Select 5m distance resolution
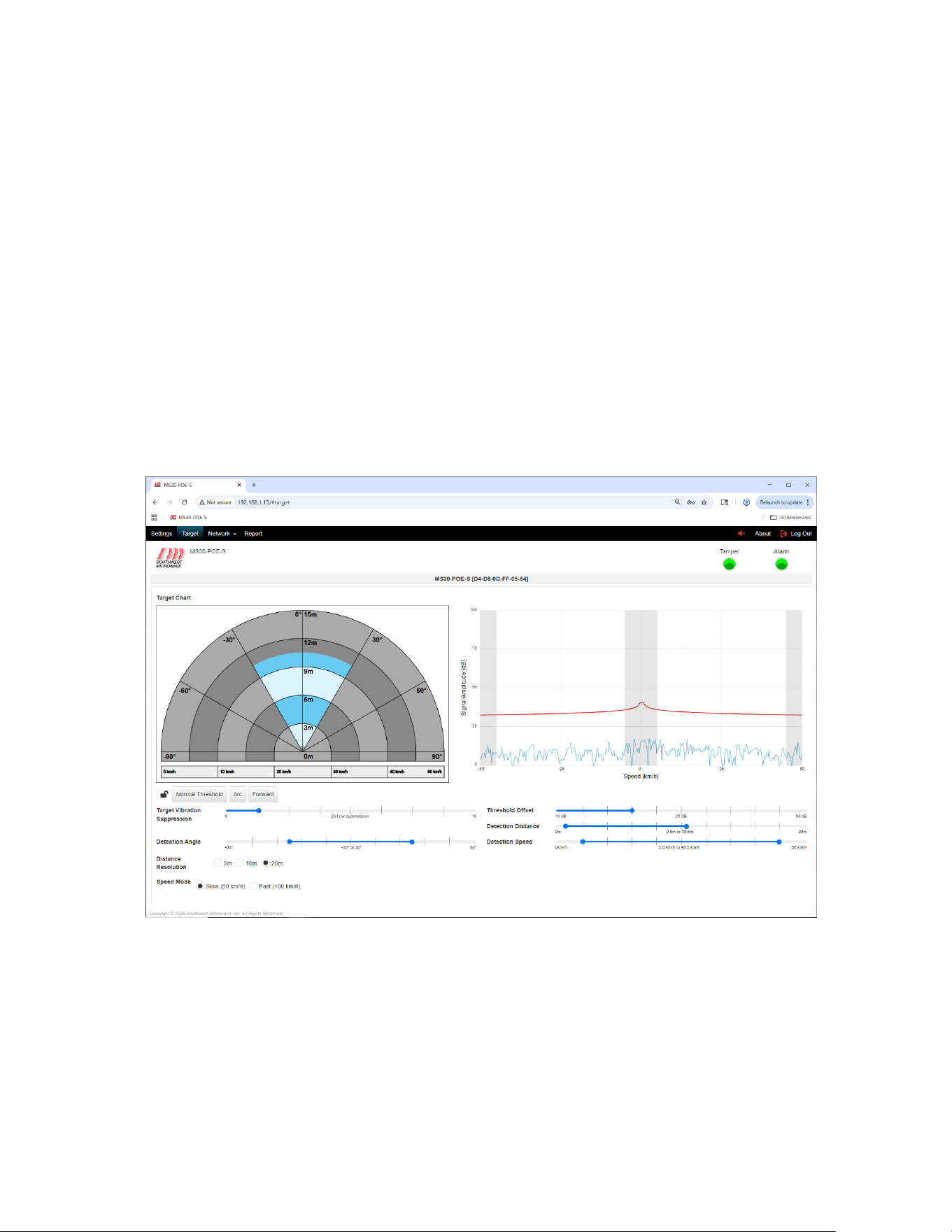 click(218, 863)
